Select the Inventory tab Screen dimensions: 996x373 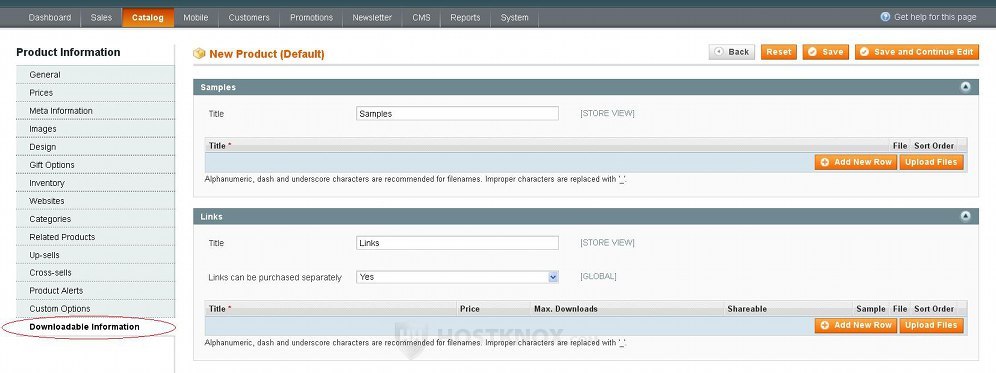click(95, 183)
